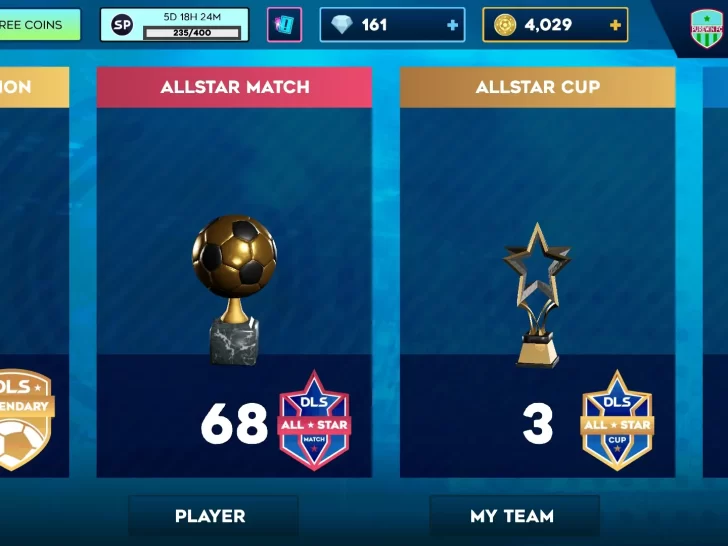Screen dimensions: 728x546
Task: Open the green team crest badge
Action: 706,29
